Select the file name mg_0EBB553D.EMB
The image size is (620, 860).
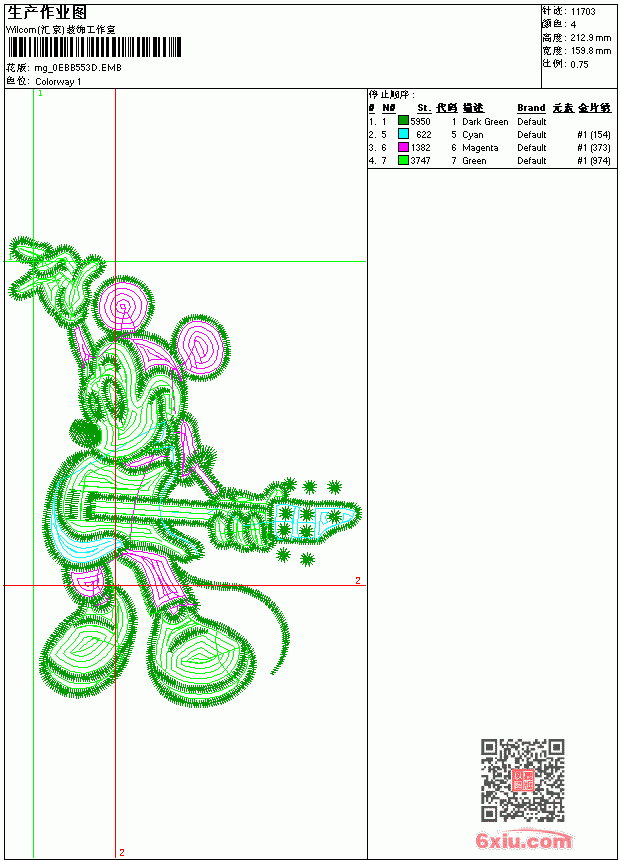78,68
